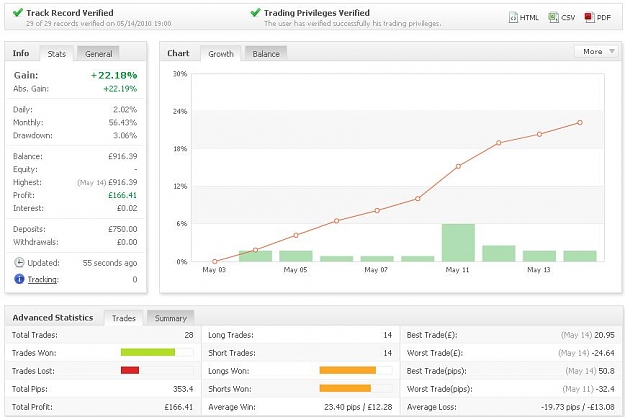Click the 30% y-axis label
The width and height of the screenshot is (625, 417).
pos(180,74)
